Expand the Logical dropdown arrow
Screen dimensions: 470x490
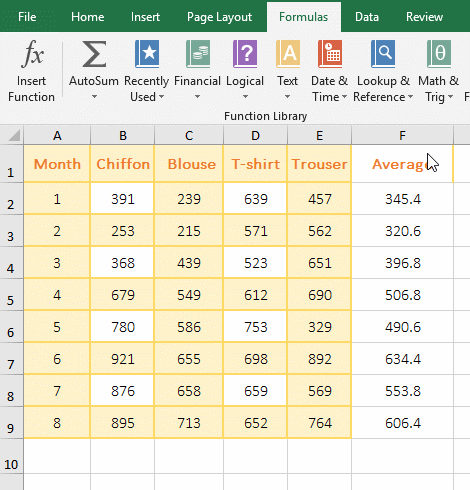[245, 97]
